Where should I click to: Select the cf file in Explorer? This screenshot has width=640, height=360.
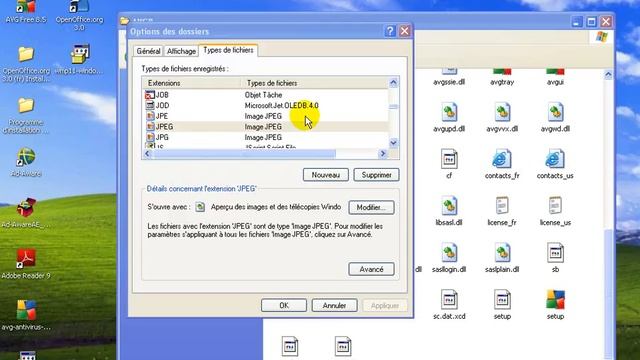(x=449, y=164)
